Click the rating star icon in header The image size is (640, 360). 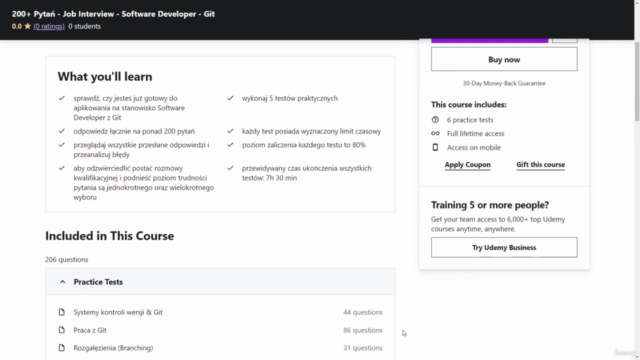28,26
